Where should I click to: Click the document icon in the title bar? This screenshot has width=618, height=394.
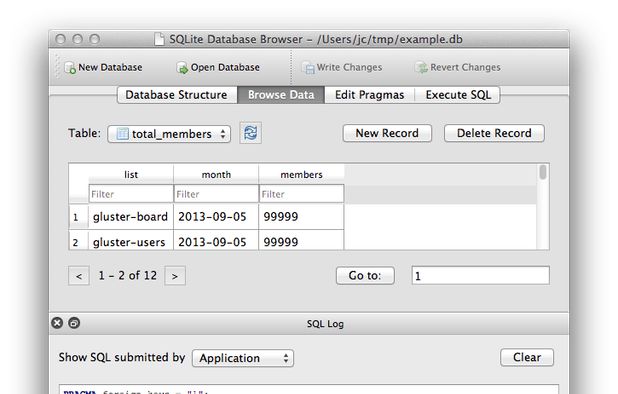click(x=159, y=39)
